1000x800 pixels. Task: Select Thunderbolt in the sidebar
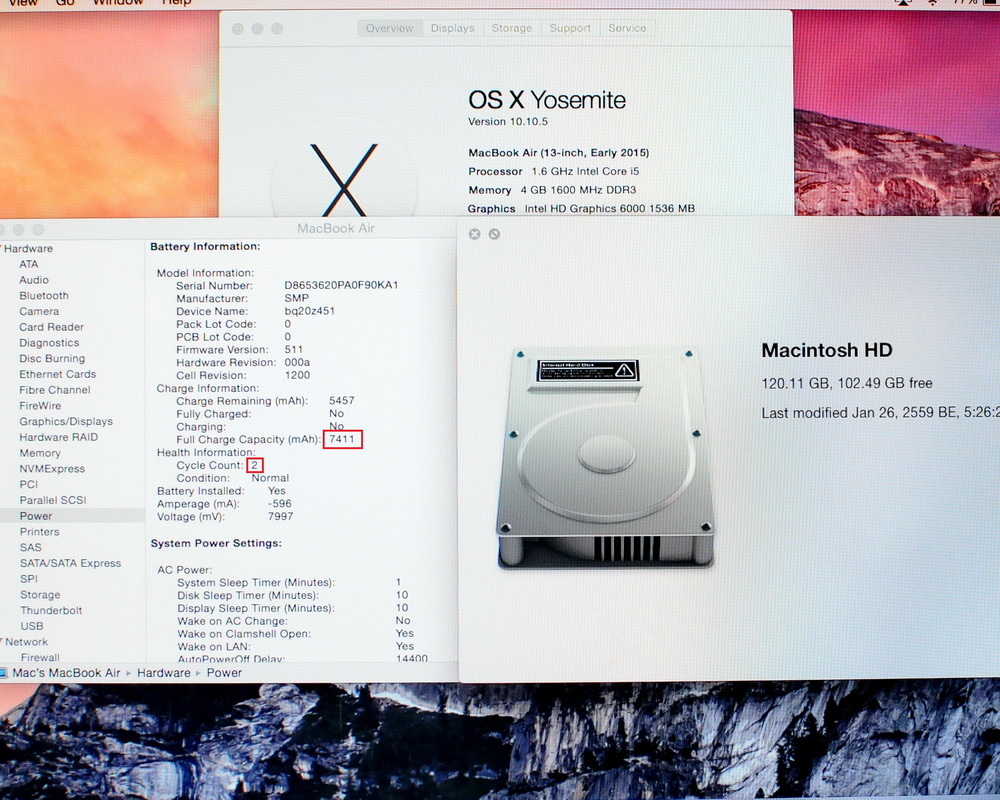tap(51, 611)
